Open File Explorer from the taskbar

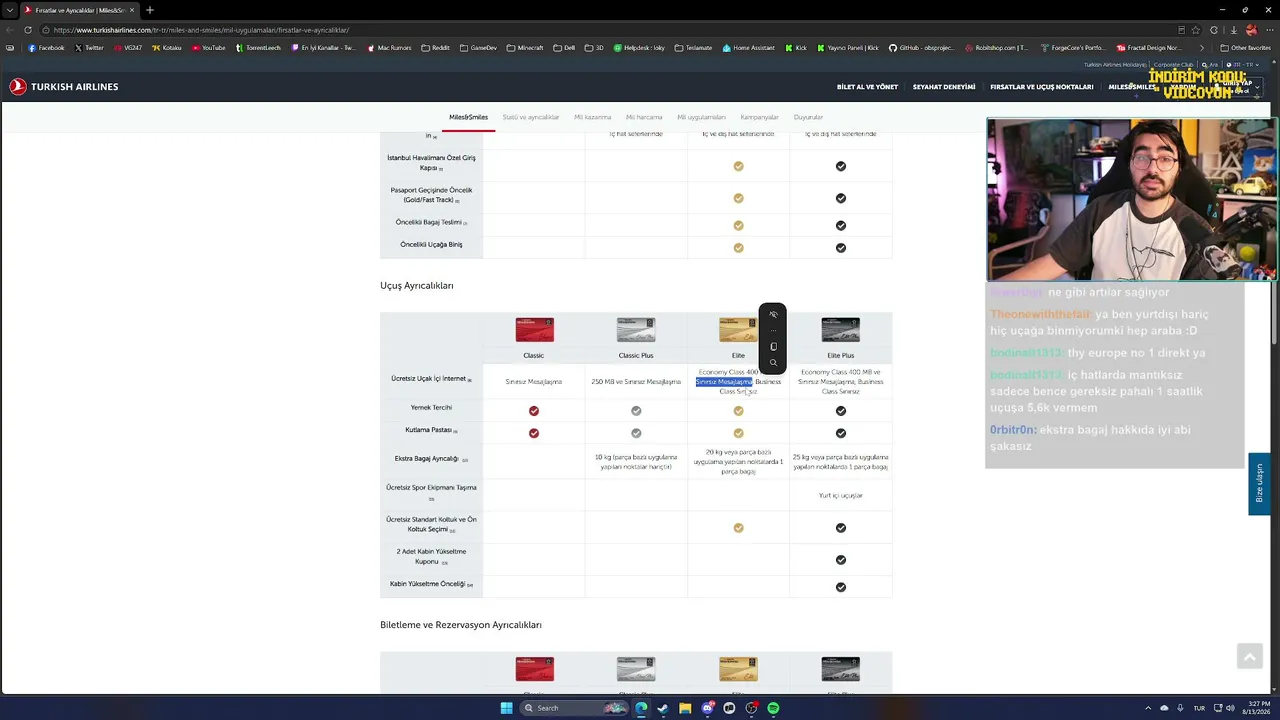point(685,708)
